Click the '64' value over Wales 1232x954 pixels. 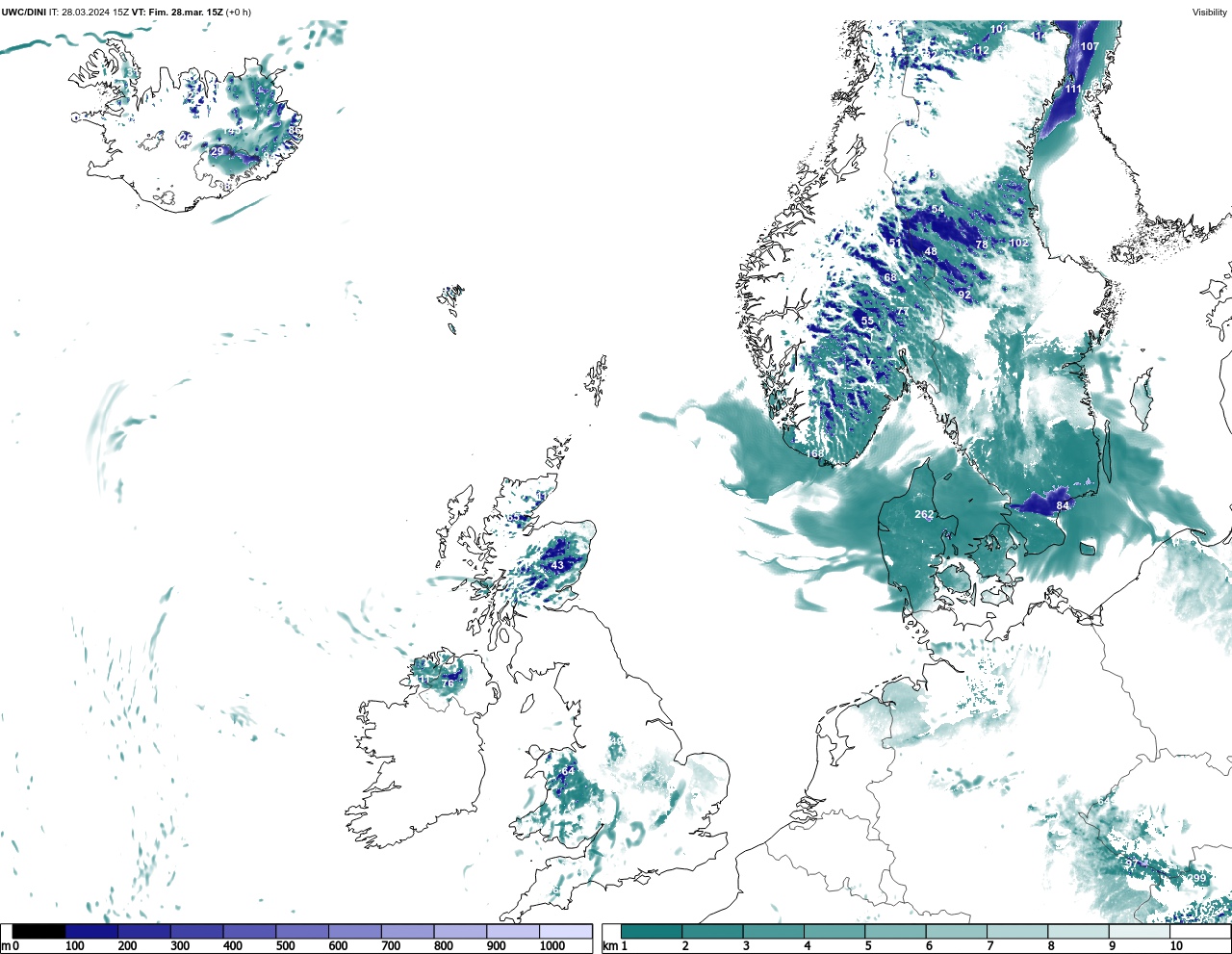coord(568,771)
